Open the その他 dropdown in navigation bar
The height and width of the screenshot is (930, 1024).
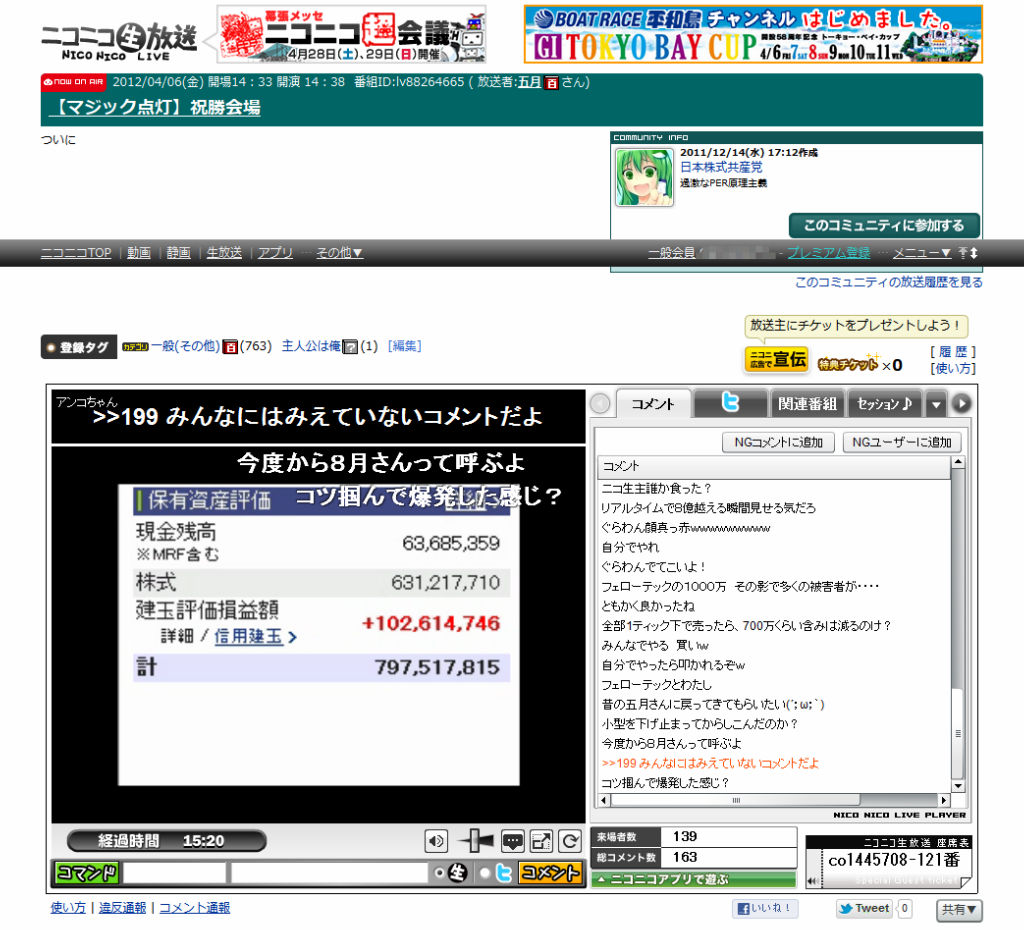coord(340,253)
